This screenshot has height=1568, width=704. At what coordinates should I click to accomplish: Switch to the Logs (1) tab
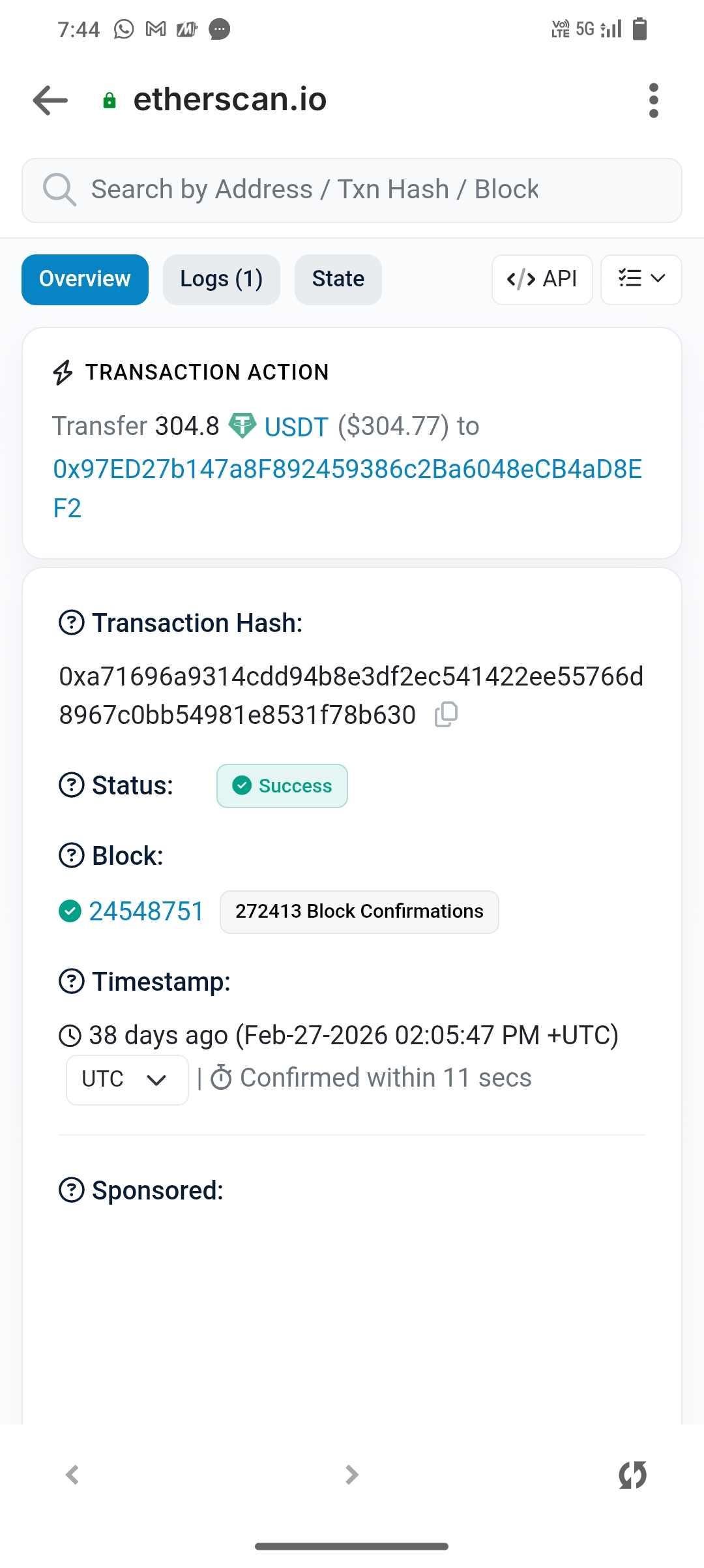221,279
